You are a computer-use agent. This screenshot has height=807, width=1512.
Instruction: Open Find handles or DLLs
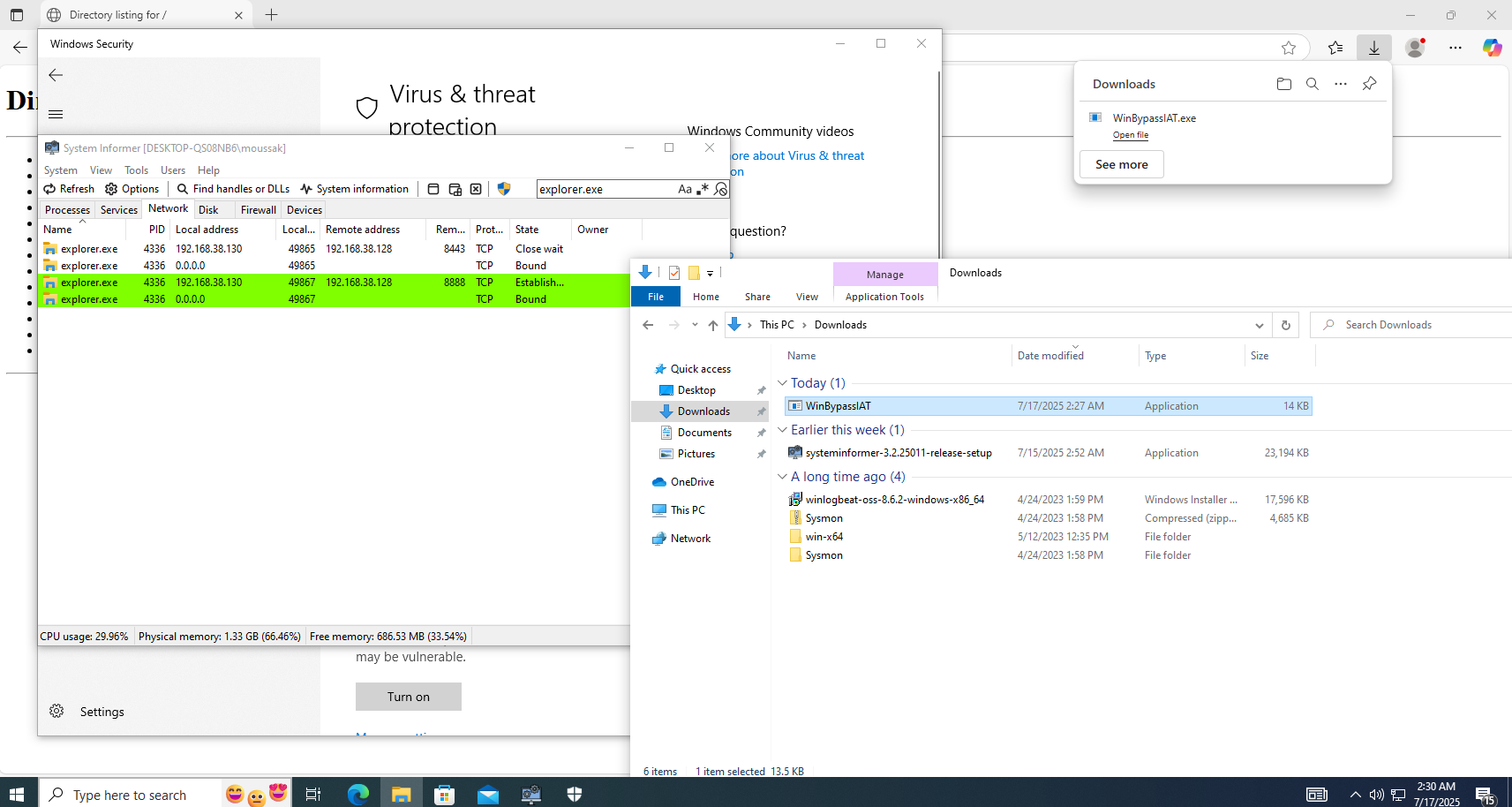click(233, 189)
